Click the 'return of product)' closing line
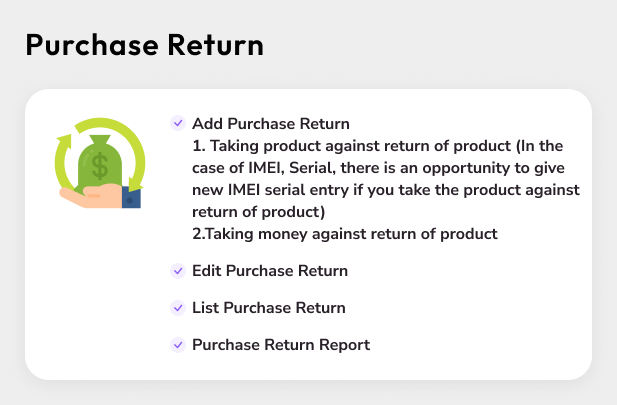Screen dimensions: 617x405 (258, 212)
